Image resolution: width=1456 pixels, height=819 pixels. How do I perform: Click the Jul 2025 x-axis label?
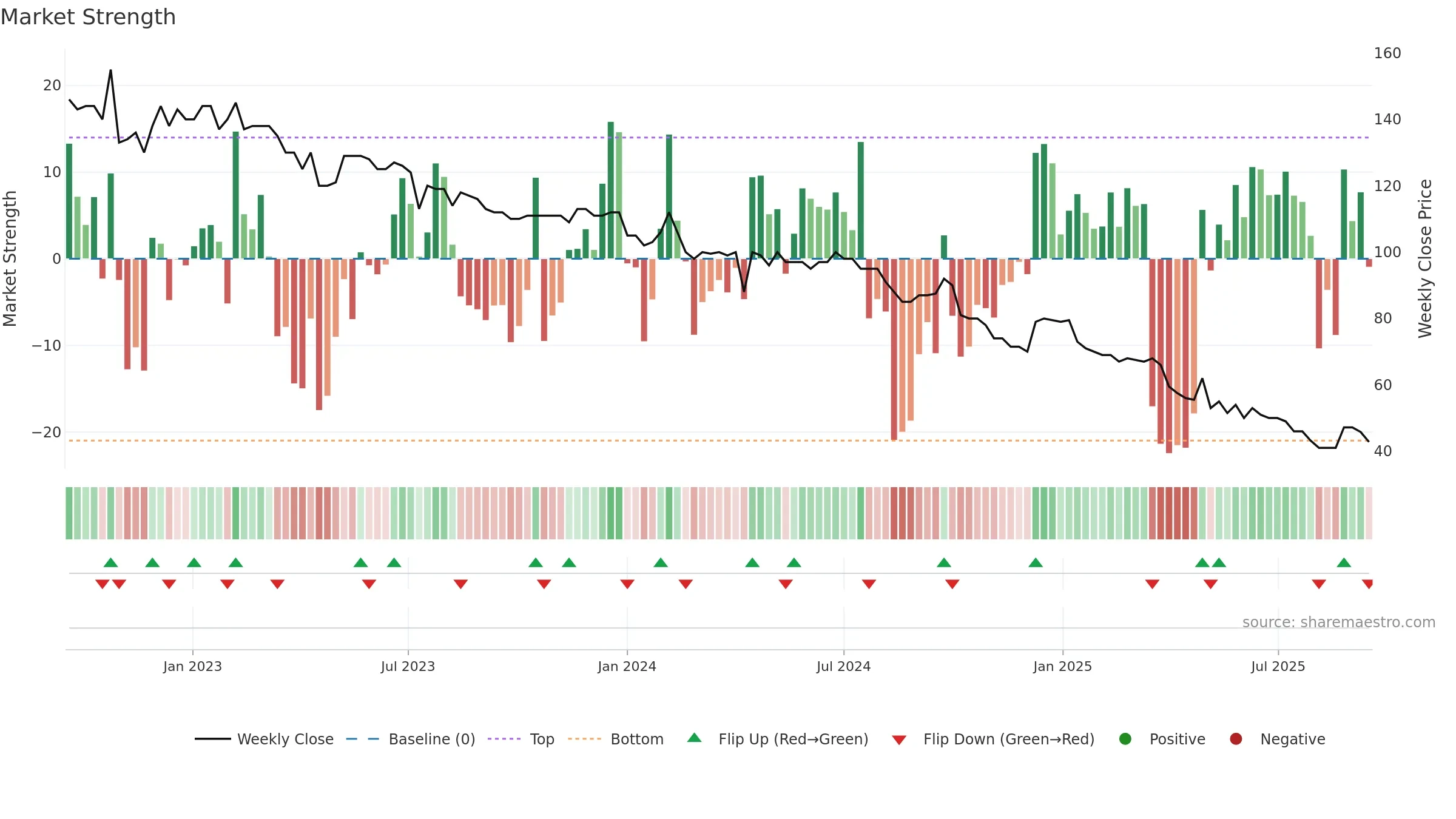[1278, 667]
